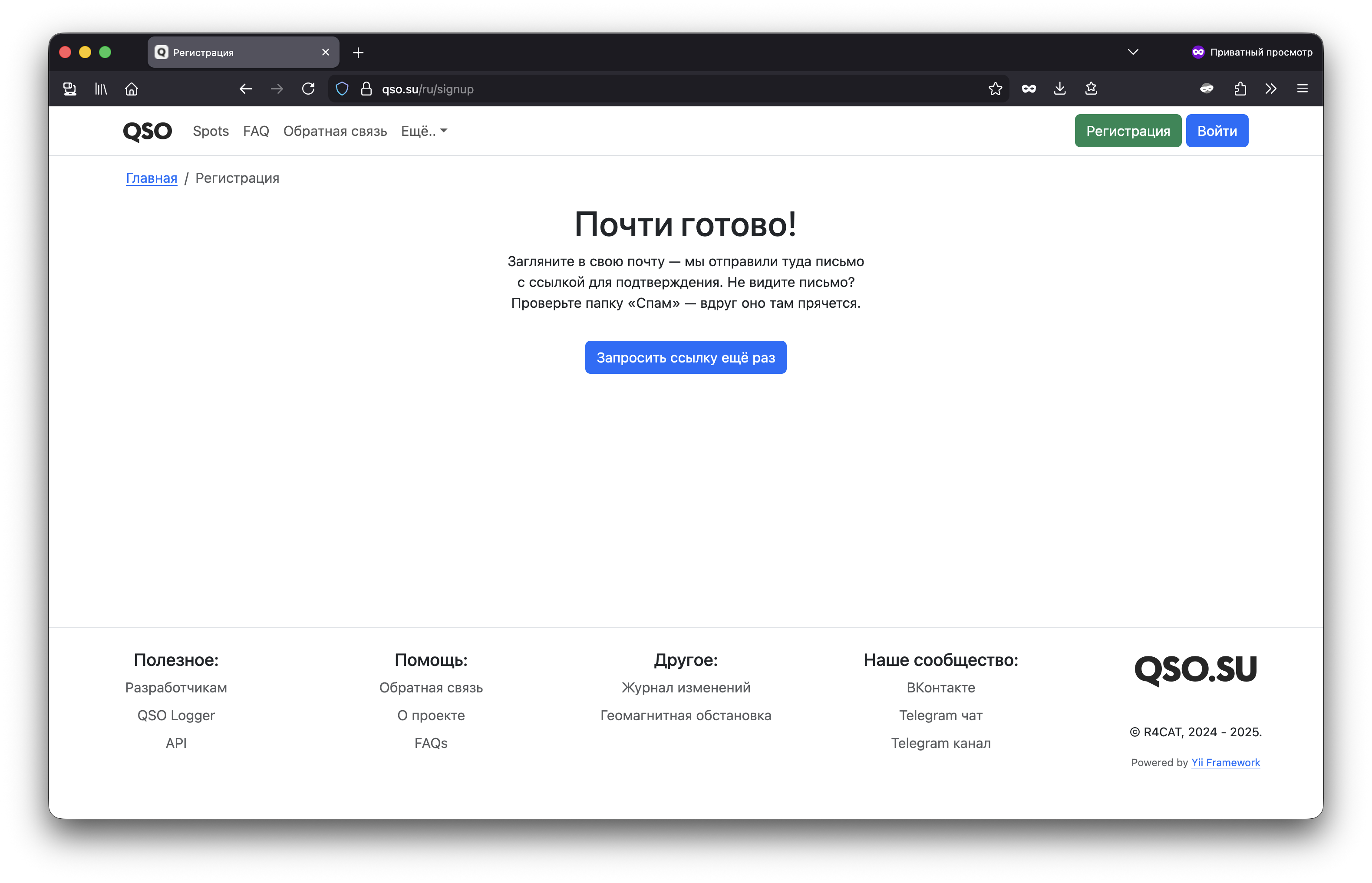This screenshot has height=883, width=1372.
Task: Open the Spots navigation item
Action: [211, 131]
